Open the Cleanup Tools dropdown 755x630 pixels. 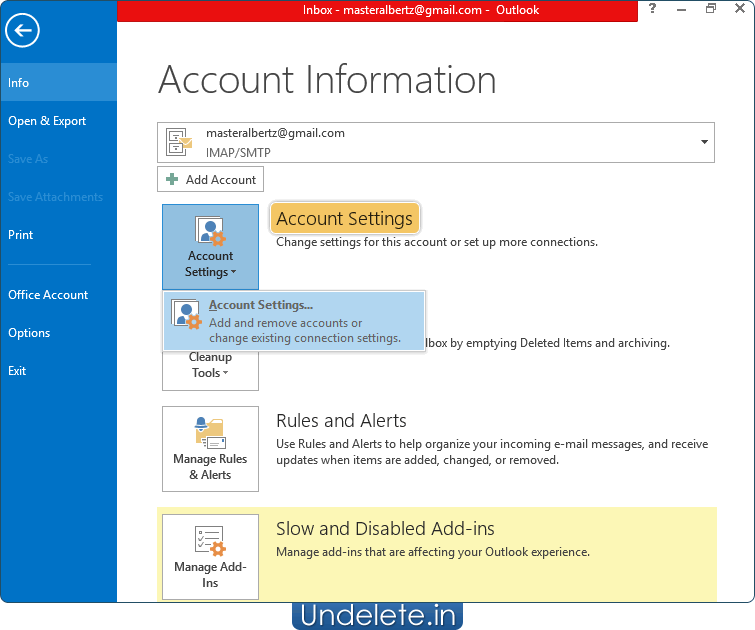click(x=210, y=370)
